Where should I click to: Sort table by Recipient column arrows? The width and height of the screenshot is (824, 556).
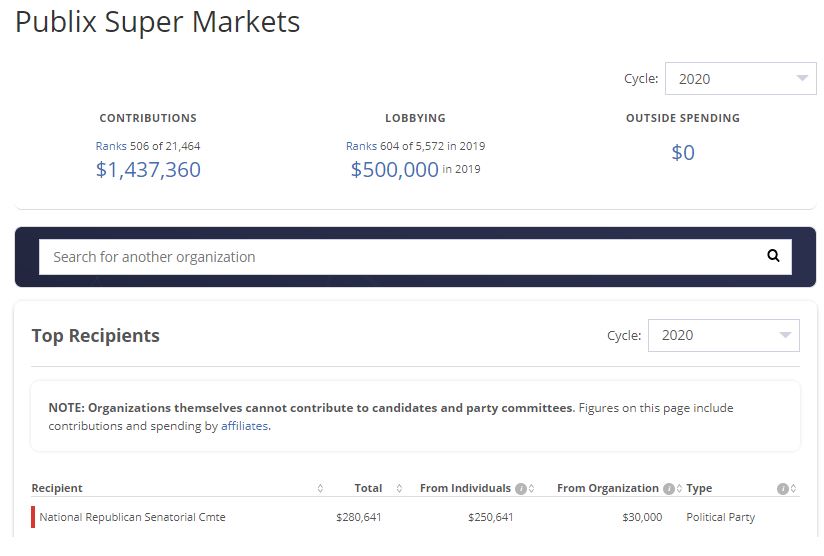(x=320, y=489)
